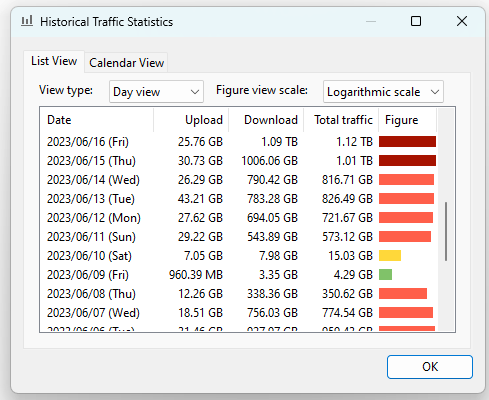This screenshot has height=400, width=489.
Task: Select the 2023/06/15 (Thu) row
Action: (238, 161)
